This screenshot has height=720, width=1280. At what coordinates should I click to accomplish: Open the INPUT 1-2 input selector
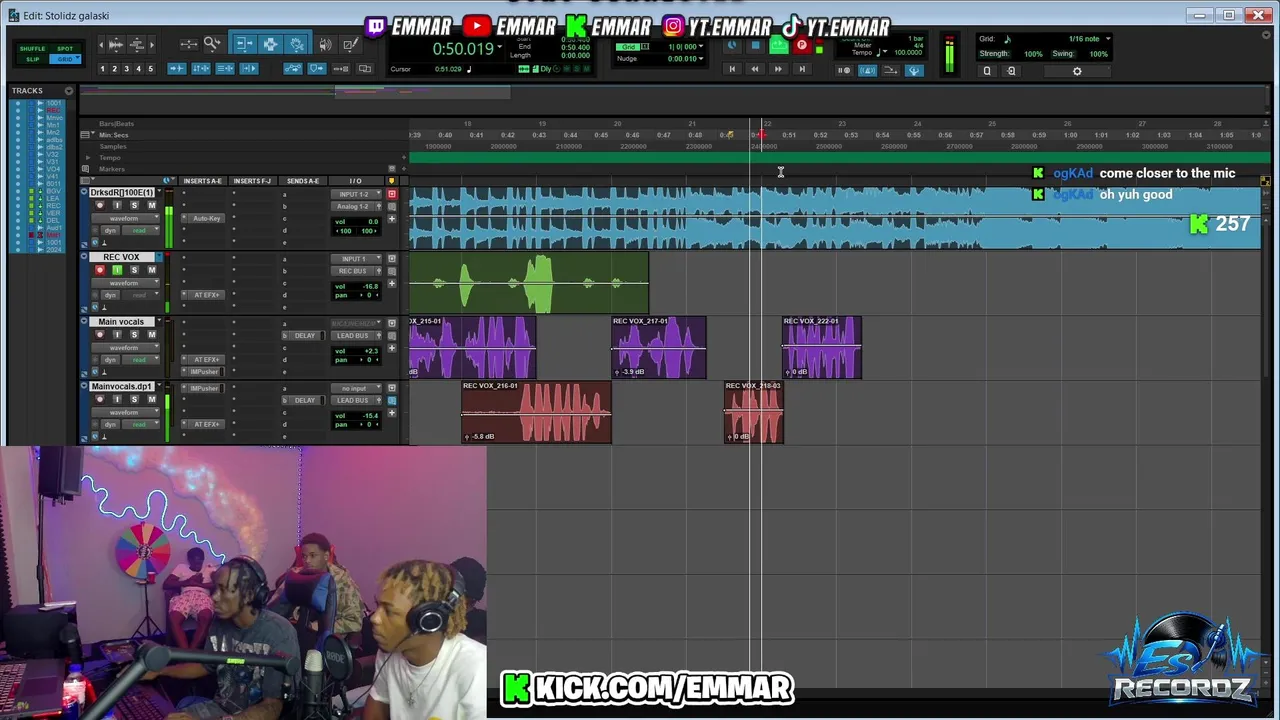point(356,194)
